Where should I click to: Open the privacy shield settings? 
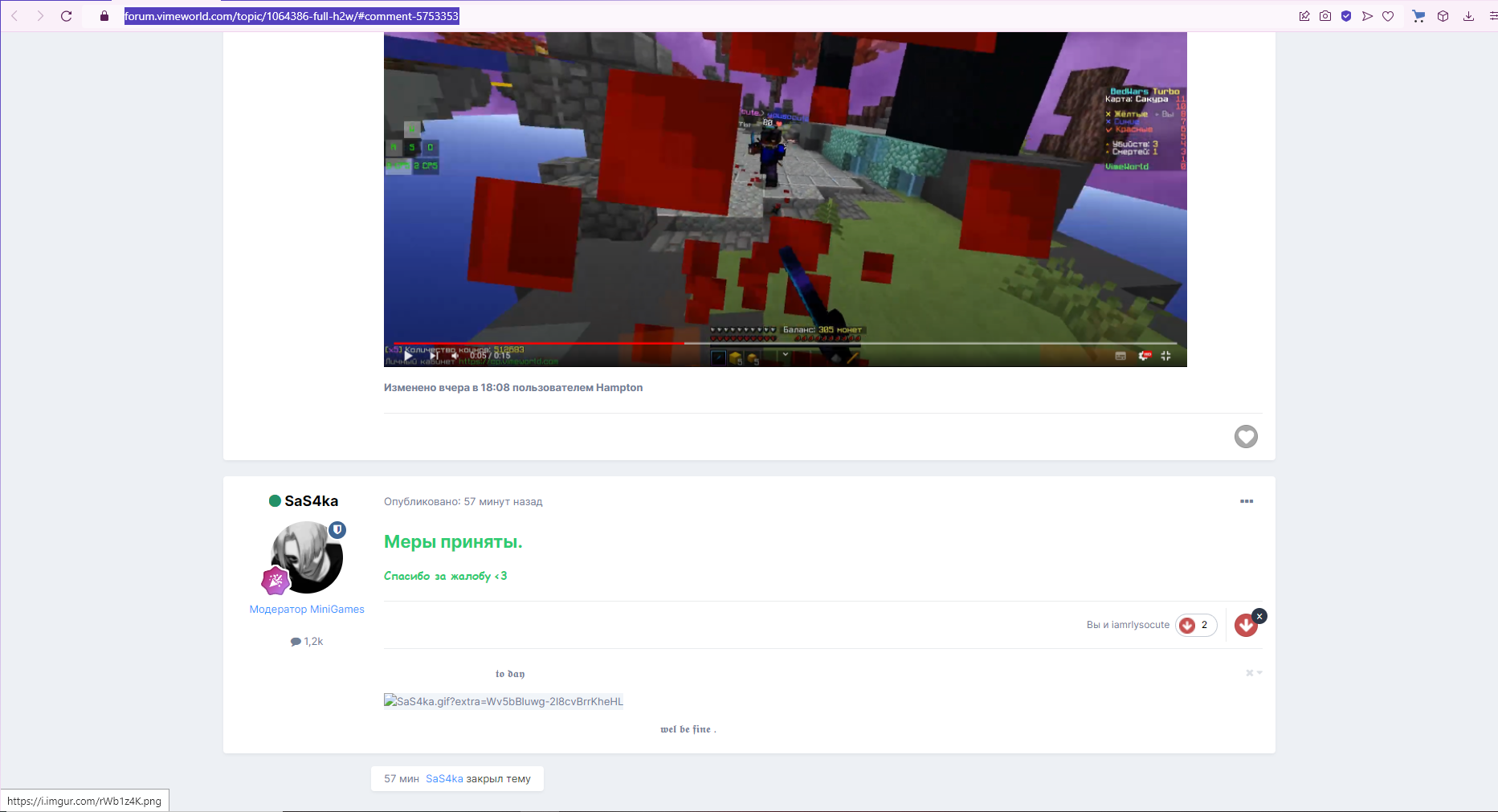coord(1346,16)
